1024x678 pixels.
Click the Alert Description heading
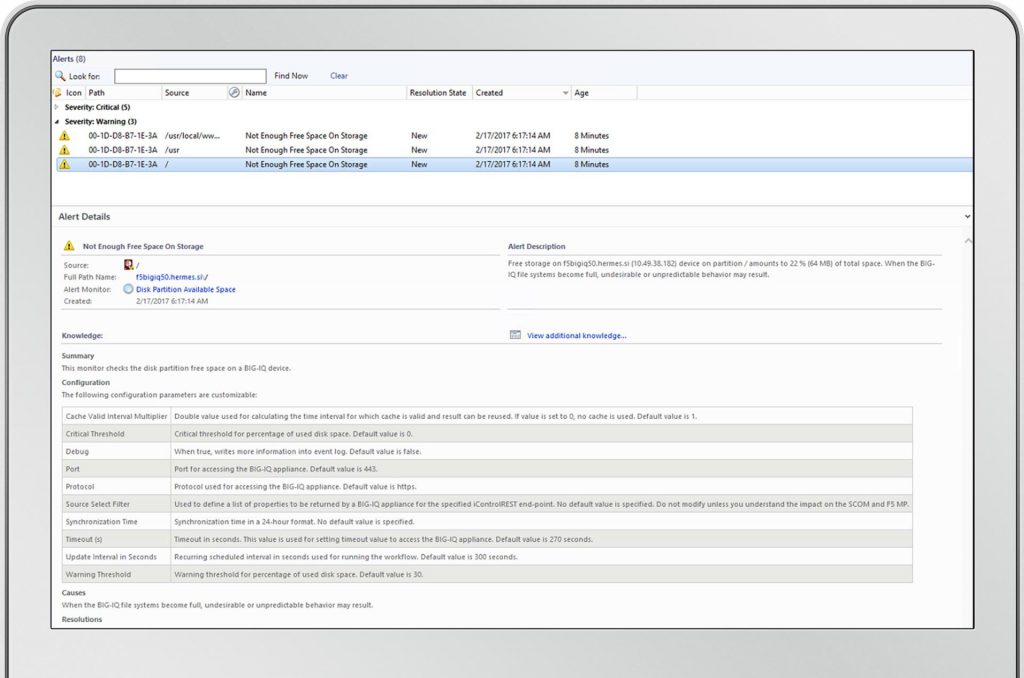point(536,246)
